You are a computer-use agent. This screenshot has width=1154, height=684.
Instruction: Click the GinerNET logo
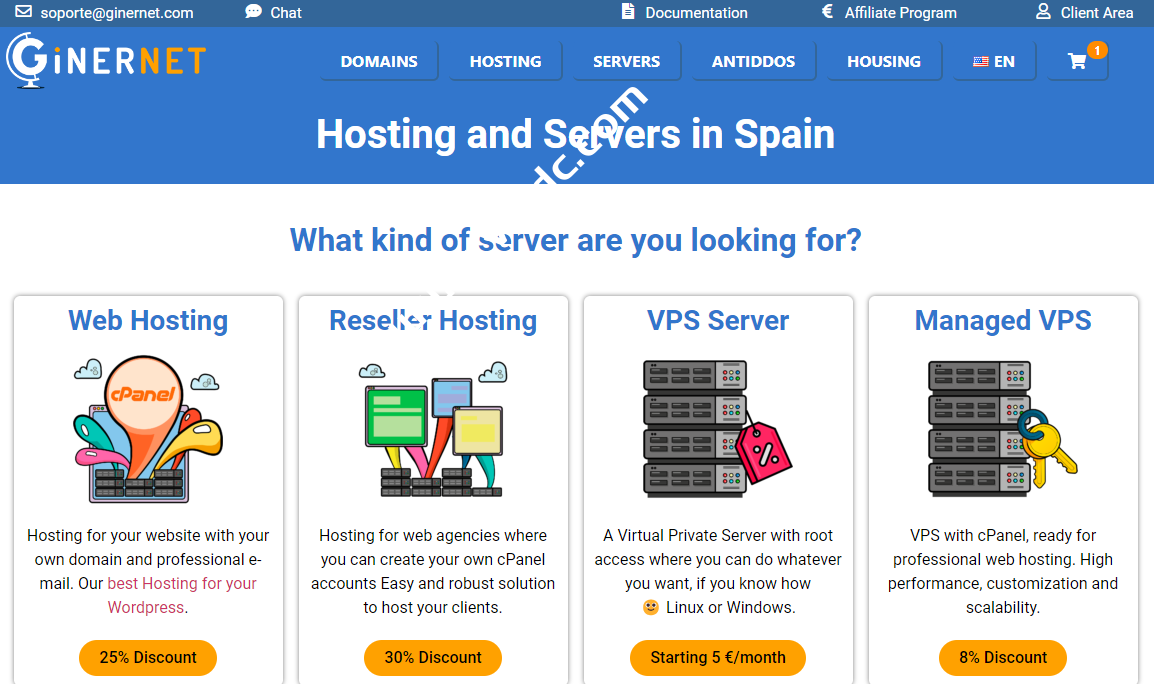(x=106, y=60)
